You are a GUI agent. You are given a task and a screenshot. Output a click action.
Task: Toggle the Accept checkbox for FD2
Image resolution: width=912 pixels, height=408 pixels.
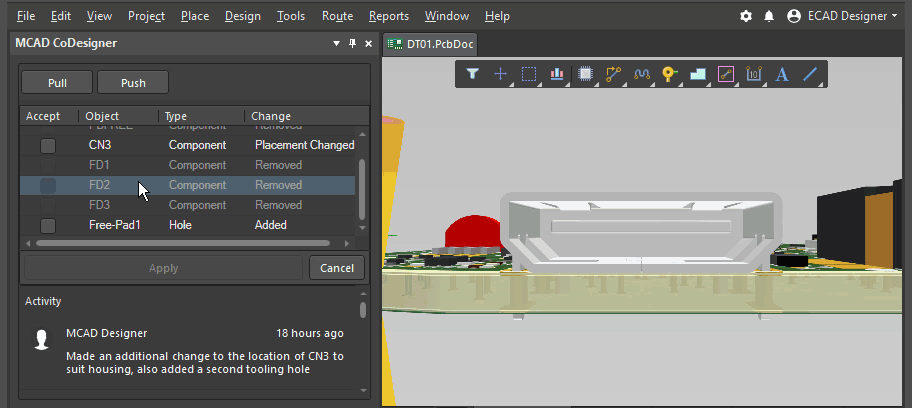(x=47, y=185)
